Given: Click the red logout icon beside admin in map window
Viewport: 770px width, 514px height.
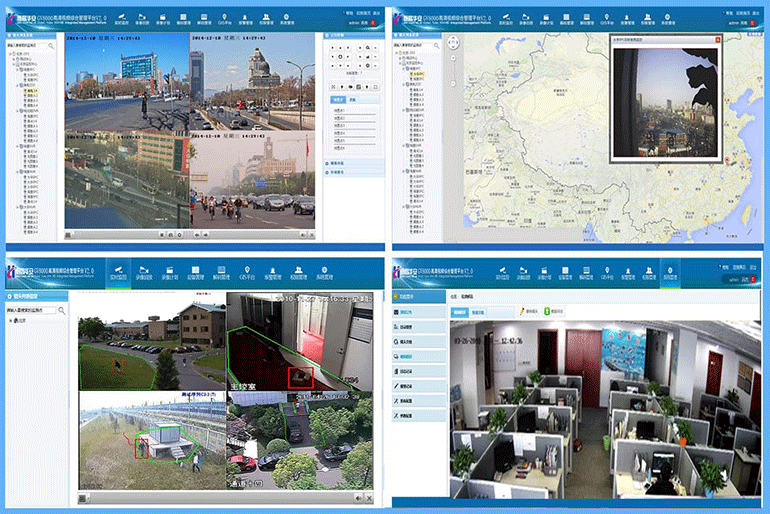Looking at the screenshot, I should click(753, 21).
